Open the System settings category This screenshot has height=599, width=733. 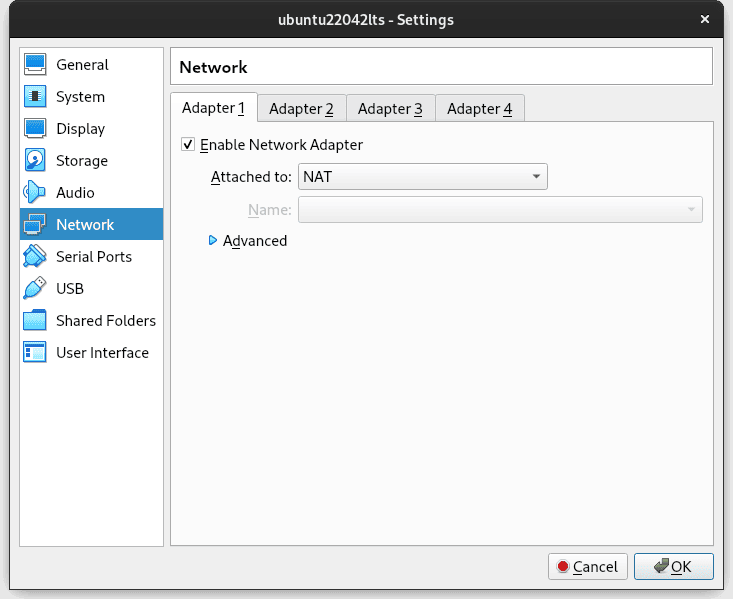[92, 96]
